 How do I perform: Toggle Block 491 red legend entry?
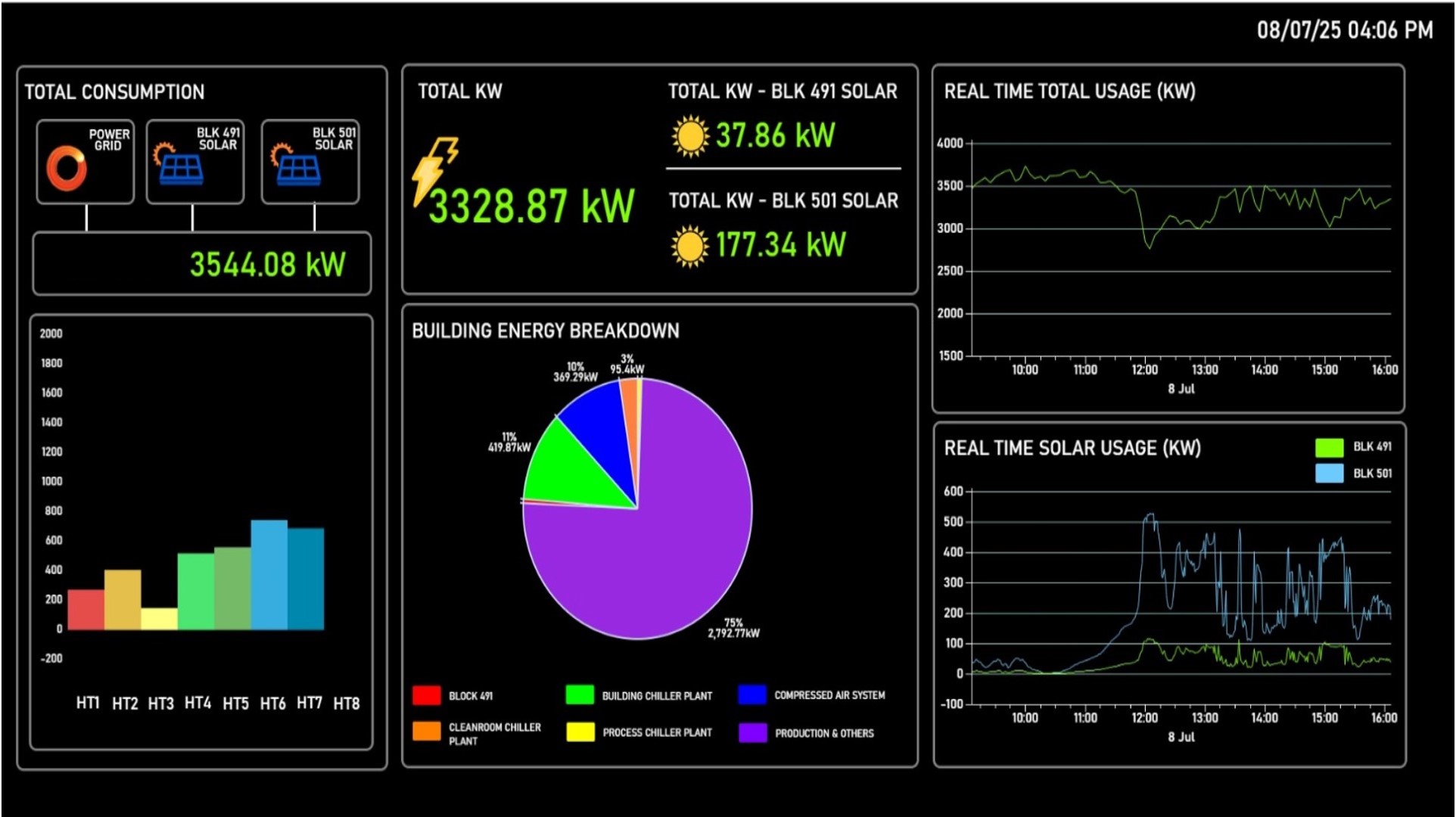[427, 695]
